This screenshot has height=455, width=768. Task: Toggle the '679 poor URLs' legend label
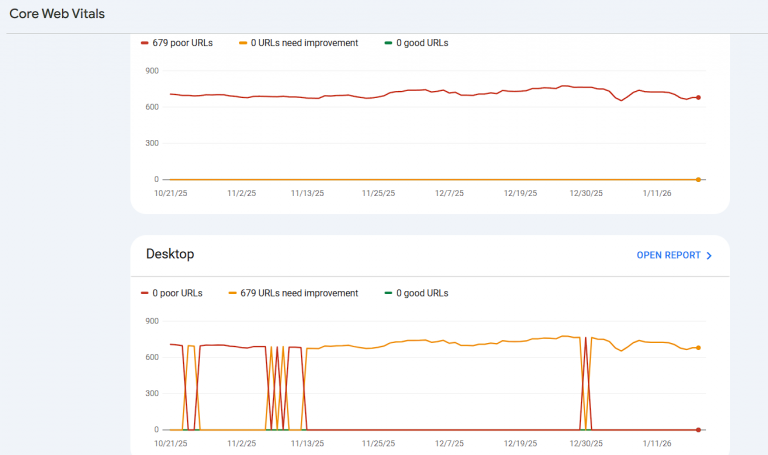pyautogui.click(x=182, y=43)
